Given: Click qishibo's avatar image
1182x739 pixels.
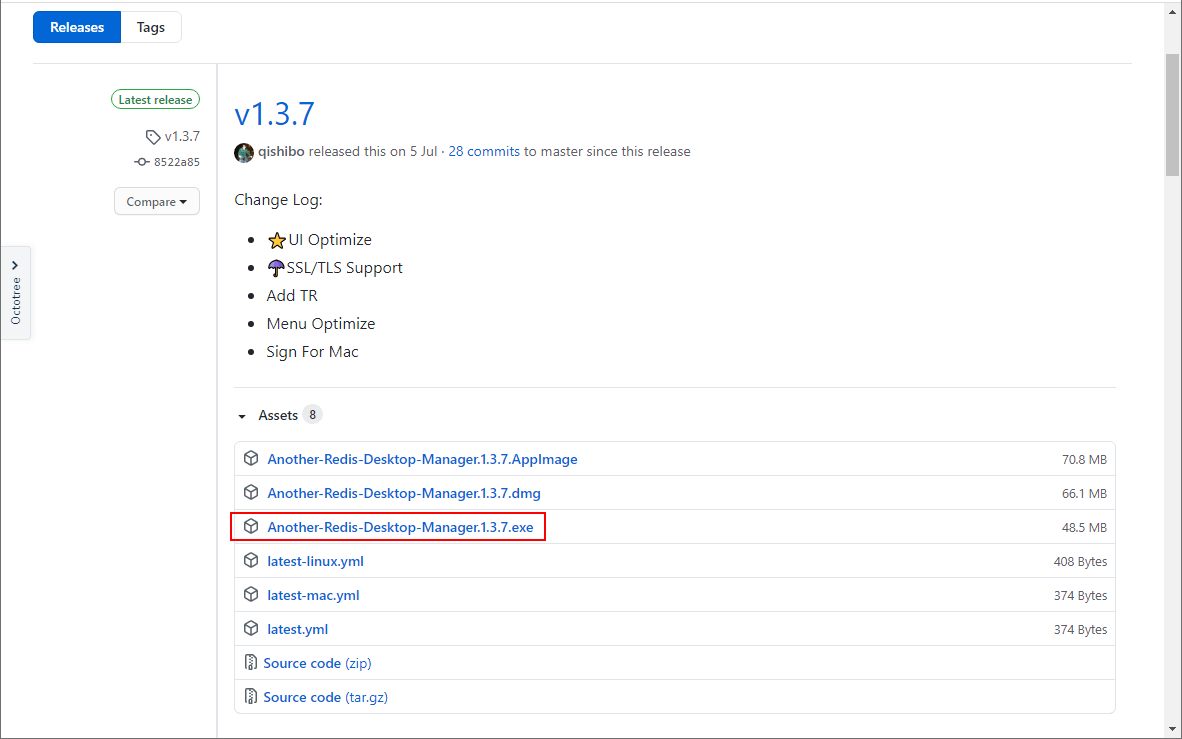Looking at the screenshot, I should (243, 152).
